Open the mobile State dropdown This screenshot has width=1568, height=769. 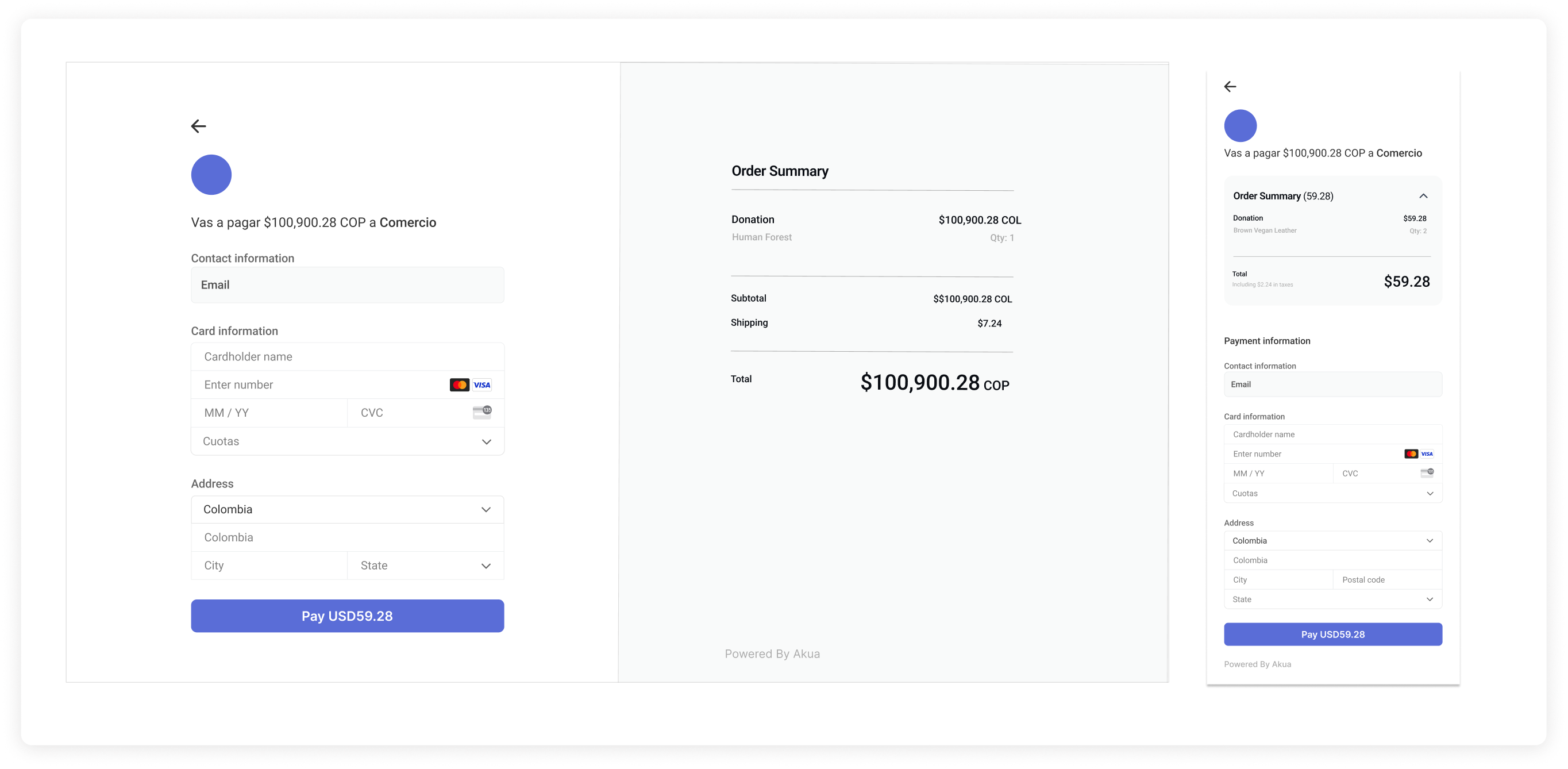(x=1332, y=599)
